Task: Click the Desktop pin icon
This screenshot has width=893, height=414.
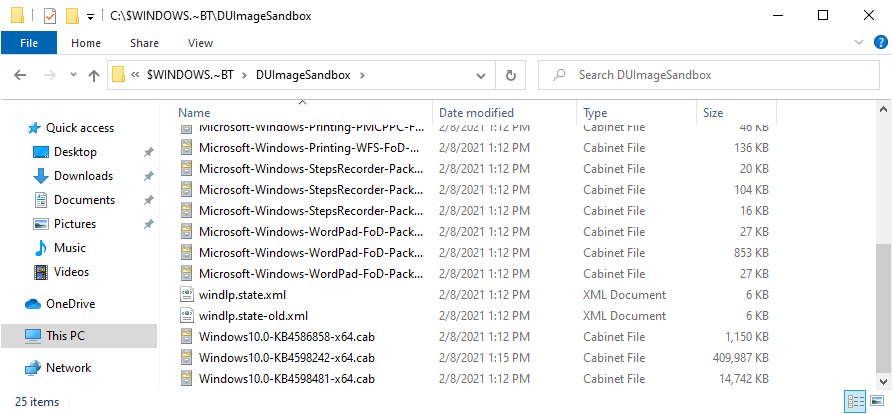Action: pos(148,152)
